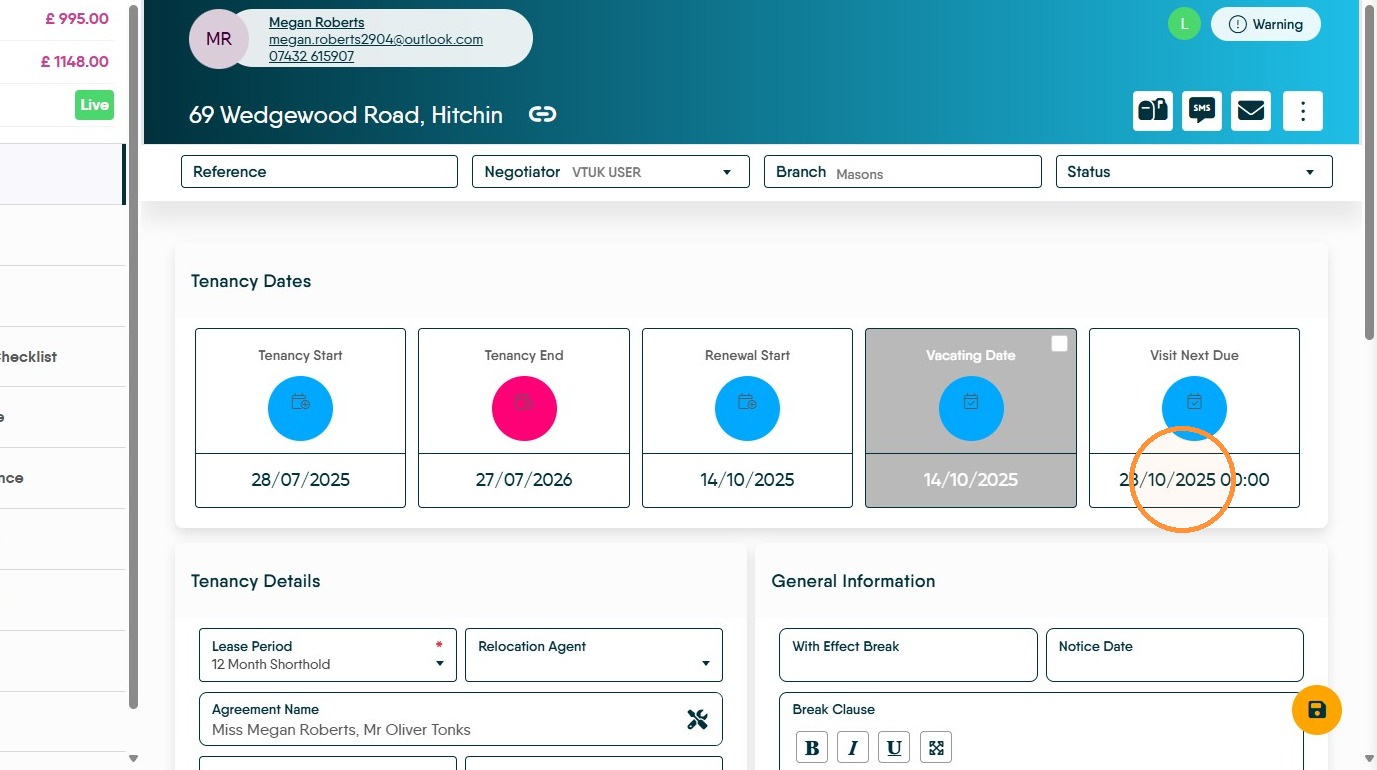The image size is (1377, 770).
Task: Click the email envelope icon
Action: pyautogui.click(x=1251, y=111)
